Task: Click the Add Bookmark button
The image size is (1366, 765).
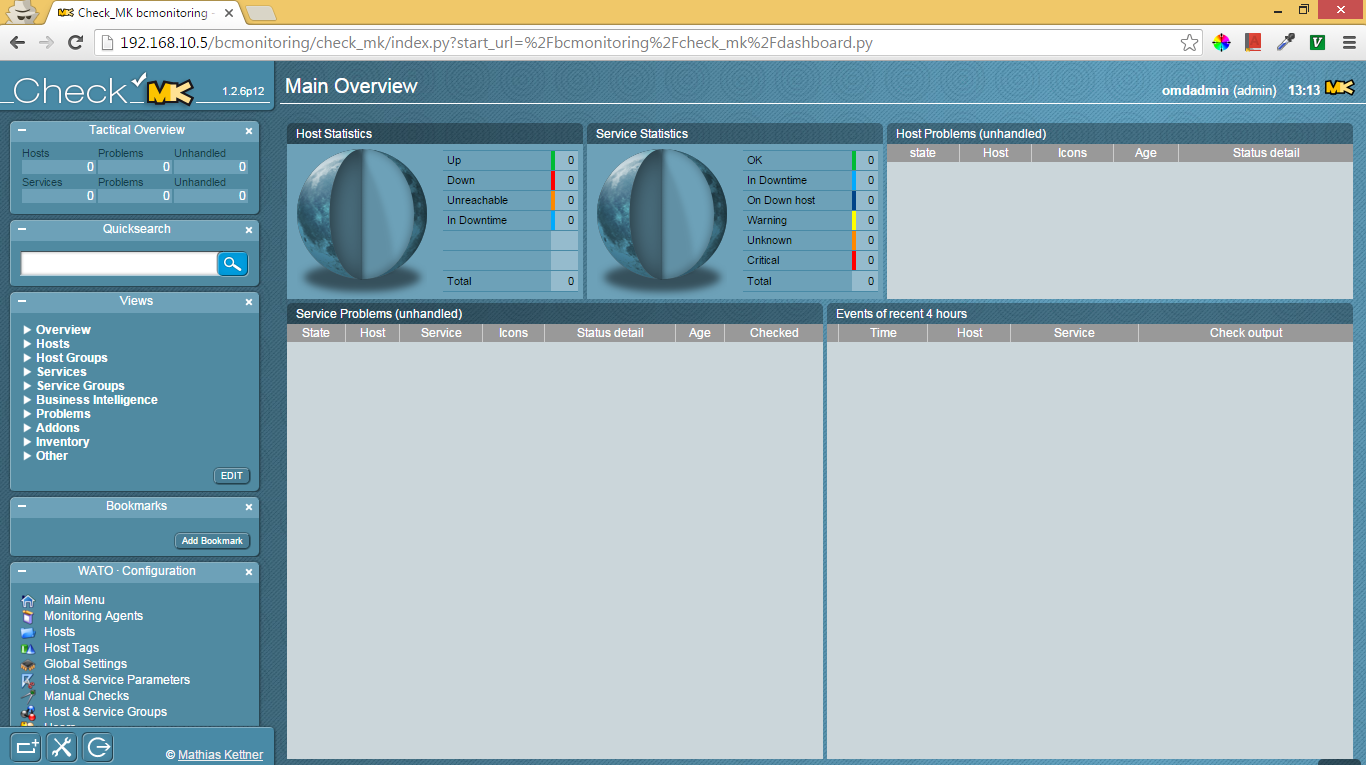Action: pyautogui.click(x=212, y=541)
